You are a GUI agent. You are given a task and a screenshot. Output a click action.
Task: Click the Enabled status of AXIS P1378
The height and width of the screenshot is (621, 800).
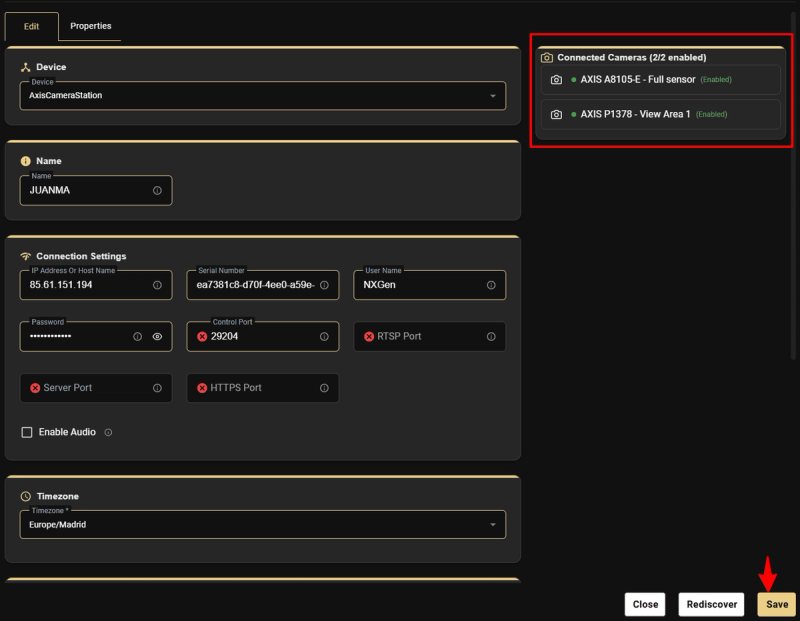coord(712,114)
